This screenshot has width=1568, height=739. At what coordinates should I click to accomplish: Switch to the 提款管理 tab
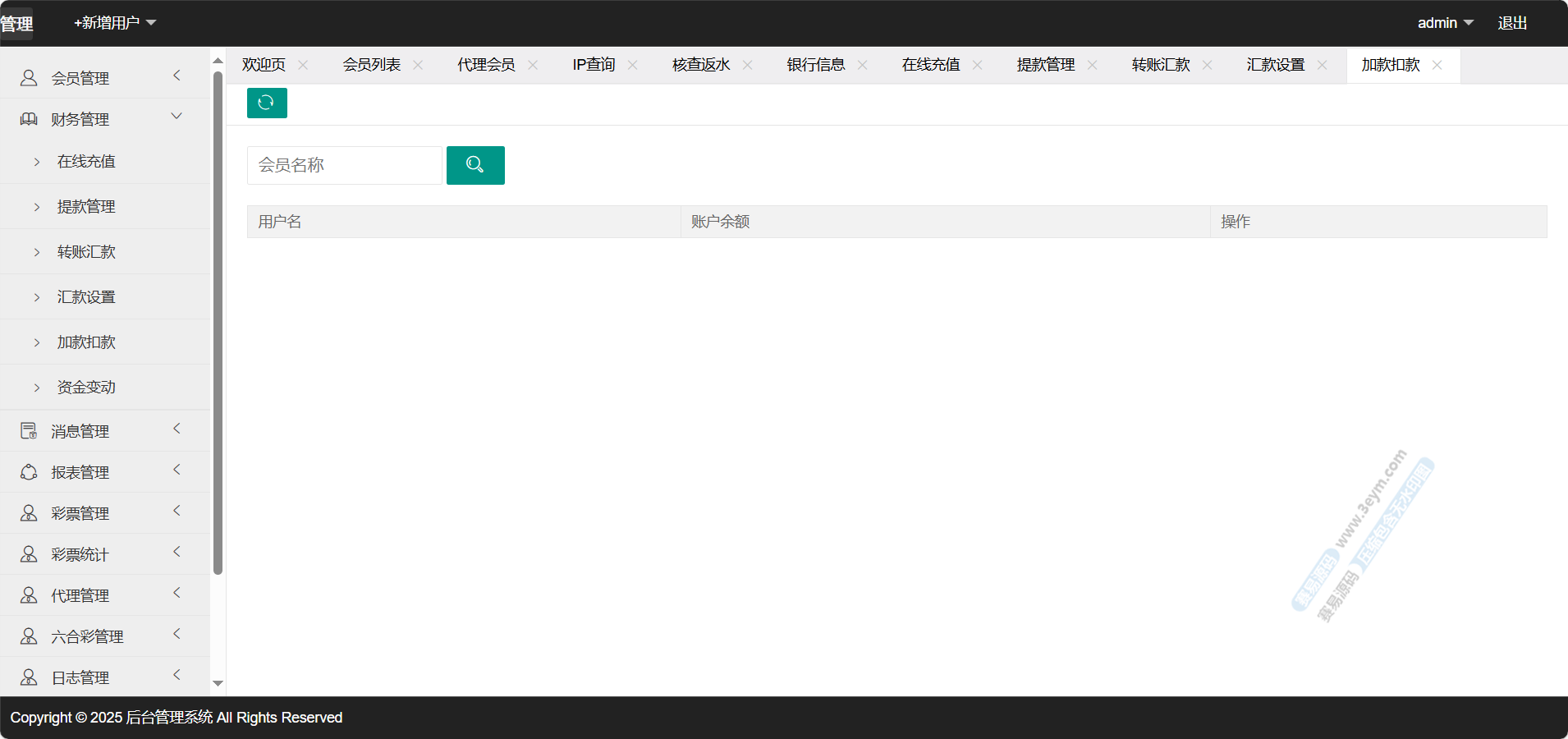click(1045, 65)
